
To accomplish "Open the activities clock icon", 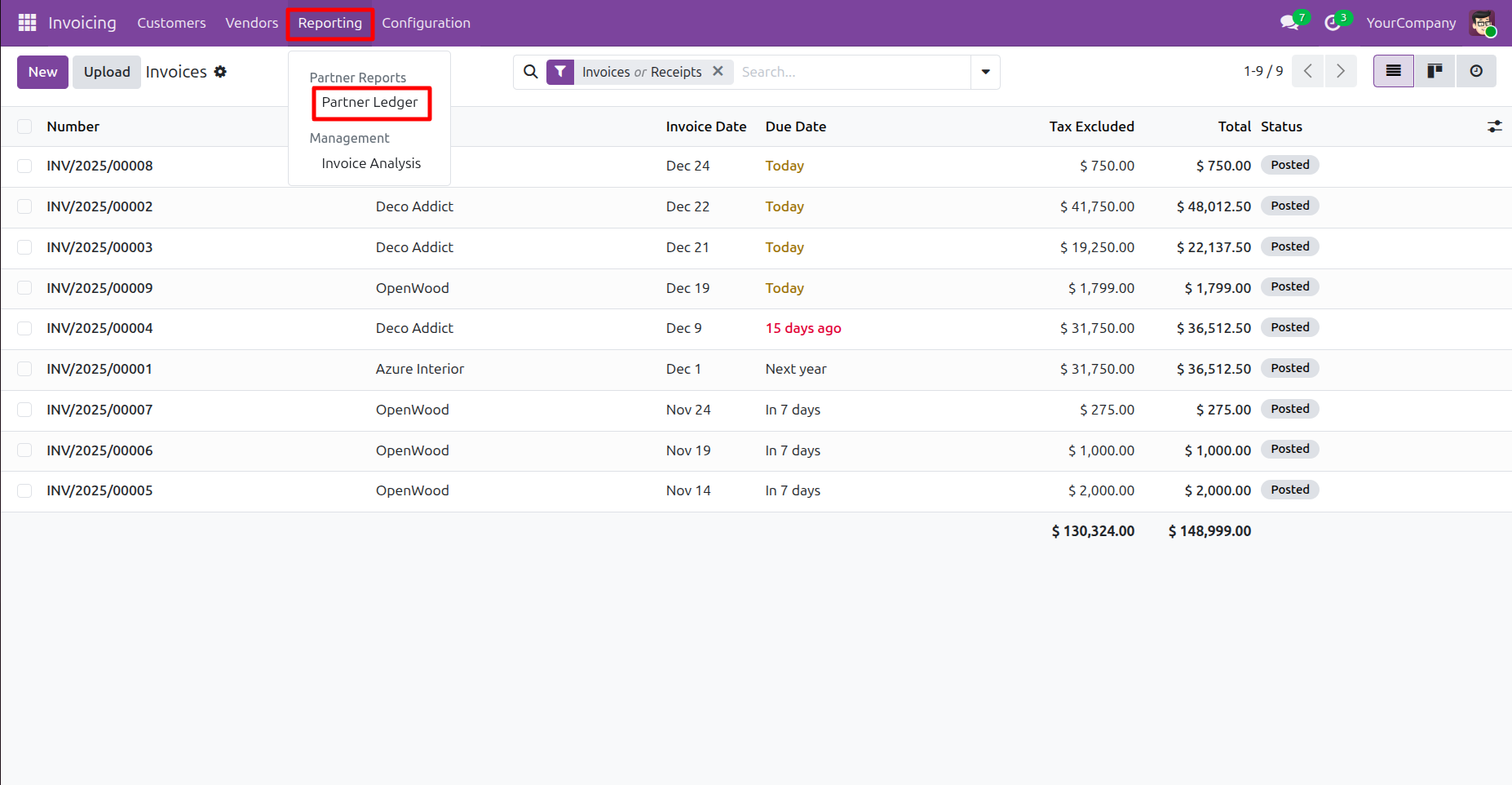I will (1333, 23).
